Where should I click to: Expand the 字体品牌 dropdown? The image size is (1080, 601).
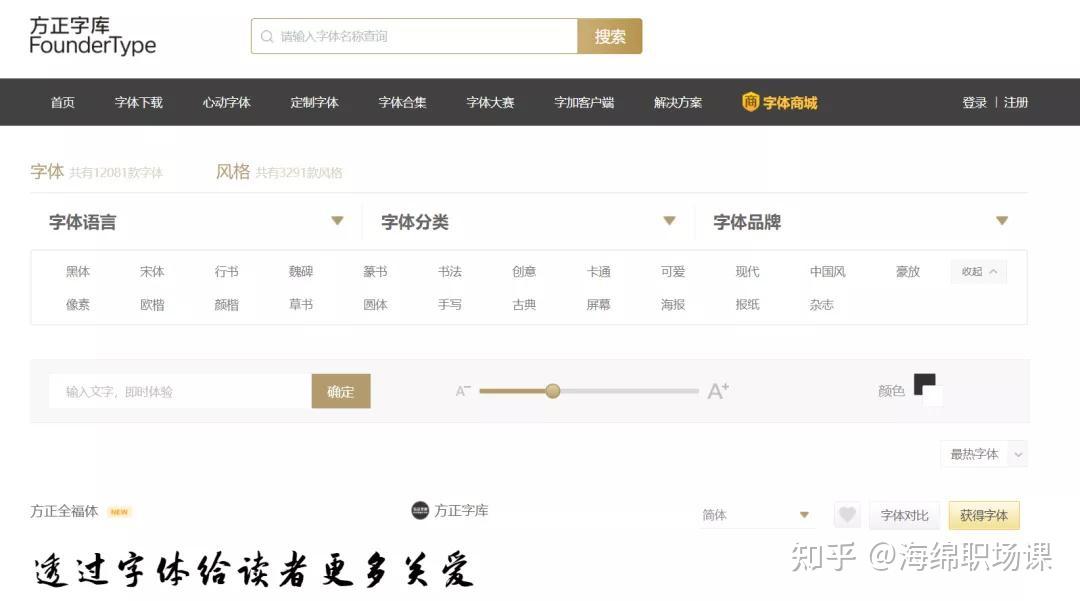pyautogui.click(x=1001, y=221)
